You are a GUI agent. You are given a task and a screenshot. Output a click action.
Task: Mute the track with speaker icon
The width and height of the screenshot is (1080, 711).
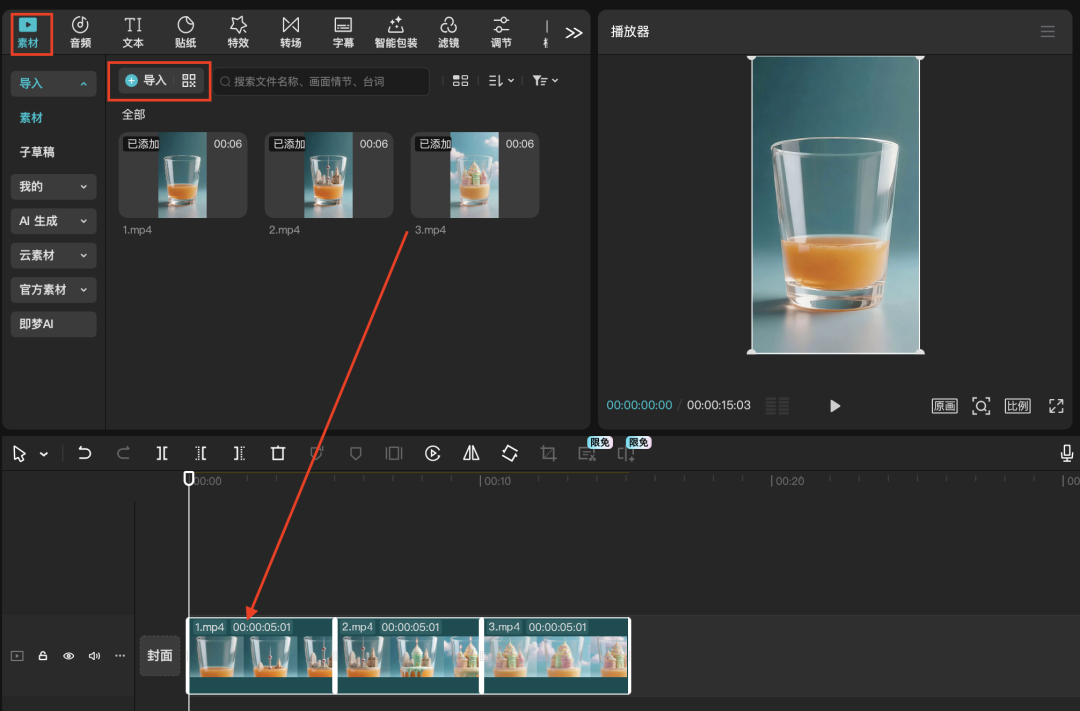pyautogui.click(x=94, y=656)
